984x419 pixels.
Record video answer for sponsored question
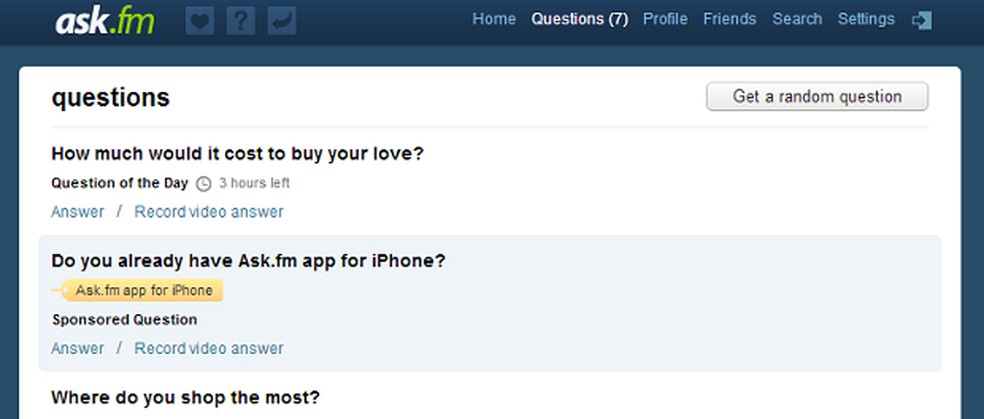pos(209,349)
